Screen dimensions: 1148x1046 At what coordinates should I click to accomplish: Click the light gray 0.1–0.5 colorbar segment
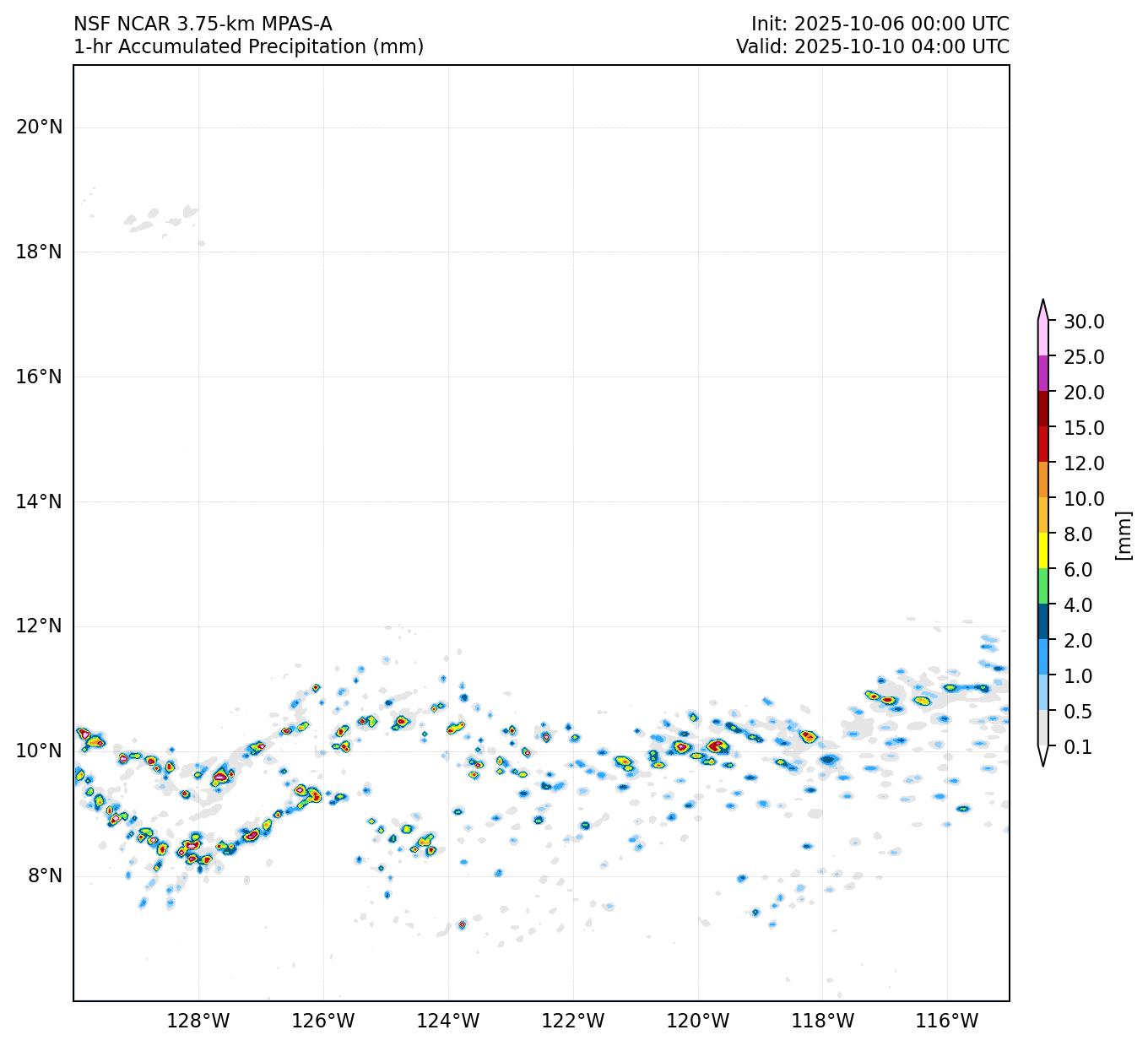pos(1043,729)
